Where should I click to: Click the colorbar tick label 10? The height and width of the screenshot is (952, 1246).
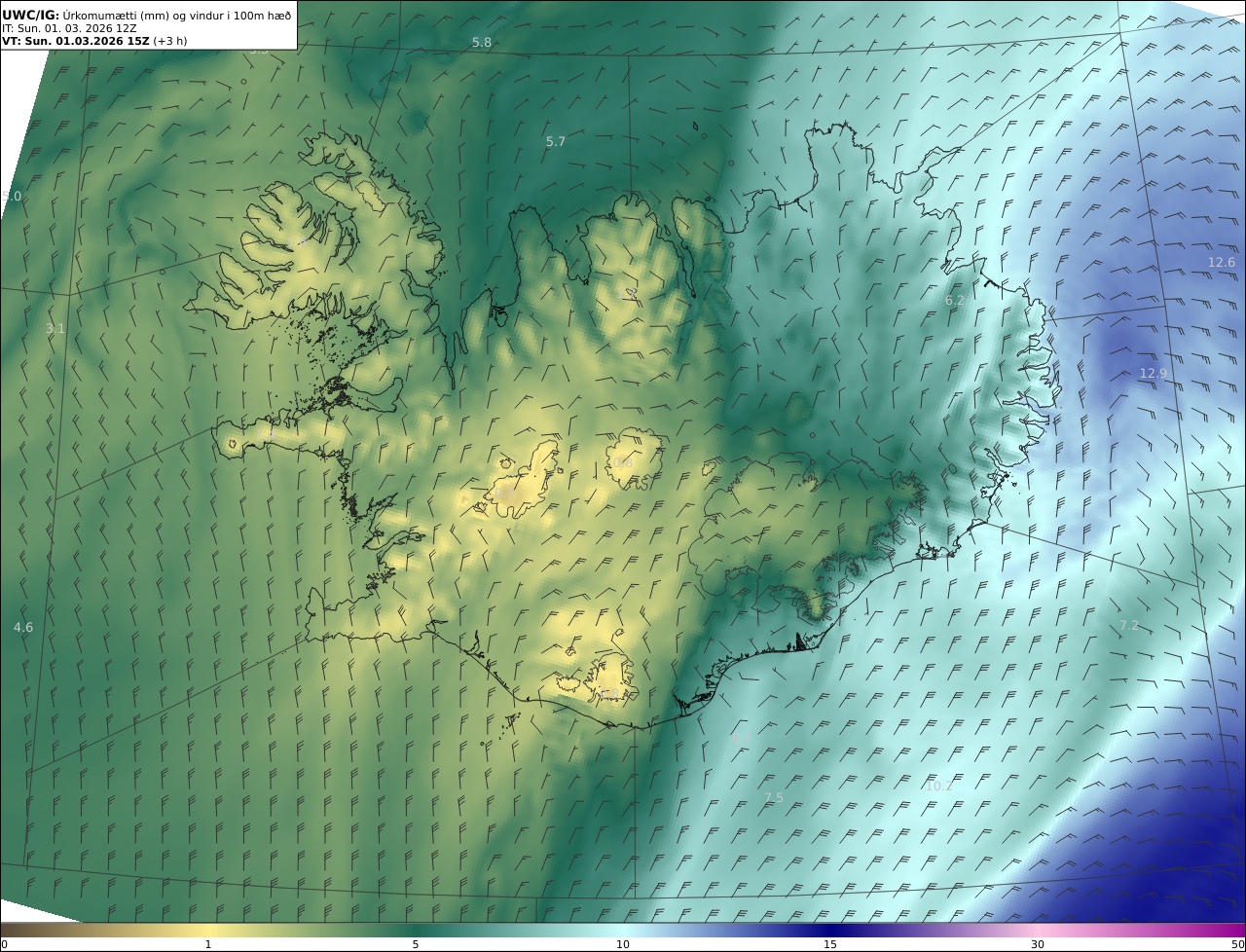click(x=623, y=944)
